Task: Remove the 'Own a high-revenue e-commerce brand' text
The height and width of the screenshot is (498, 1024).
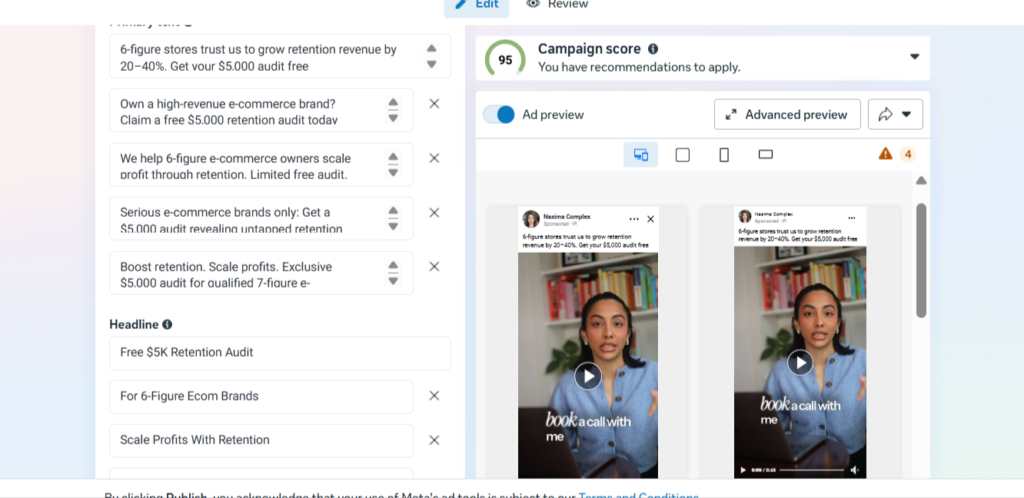Action: (434, 104)
